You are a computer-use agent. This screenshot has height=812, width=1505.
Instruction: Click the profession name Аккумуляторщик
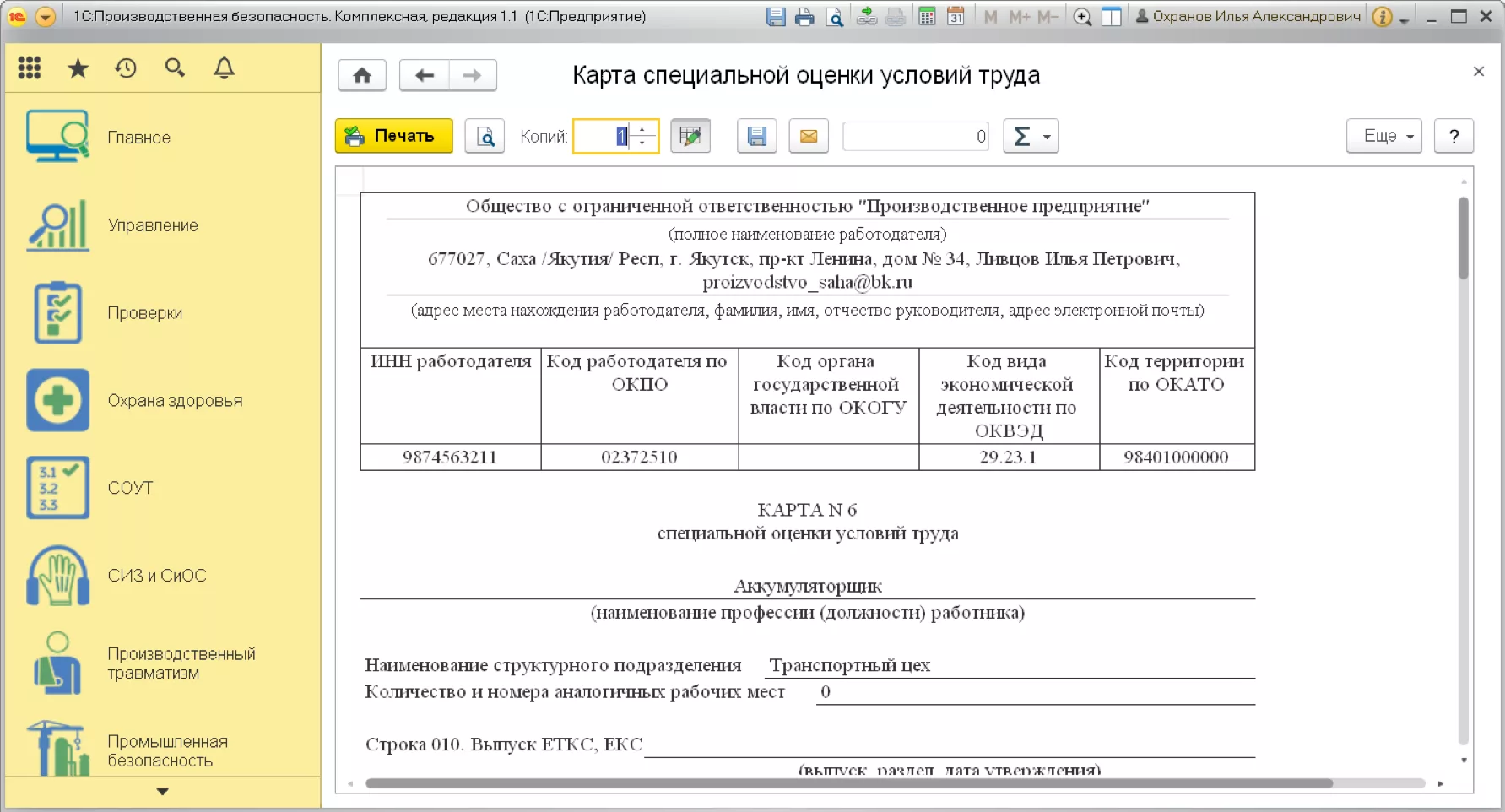808,586
